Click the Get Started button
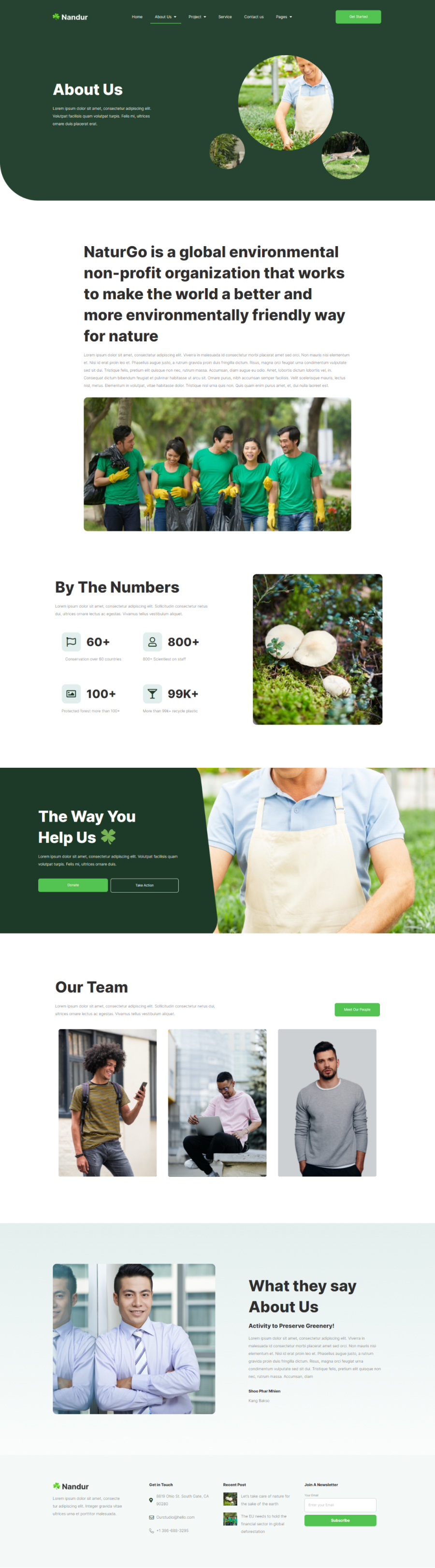Image resolution: width=435 pixels, height=1568 pixels. (x=358, y=17)
